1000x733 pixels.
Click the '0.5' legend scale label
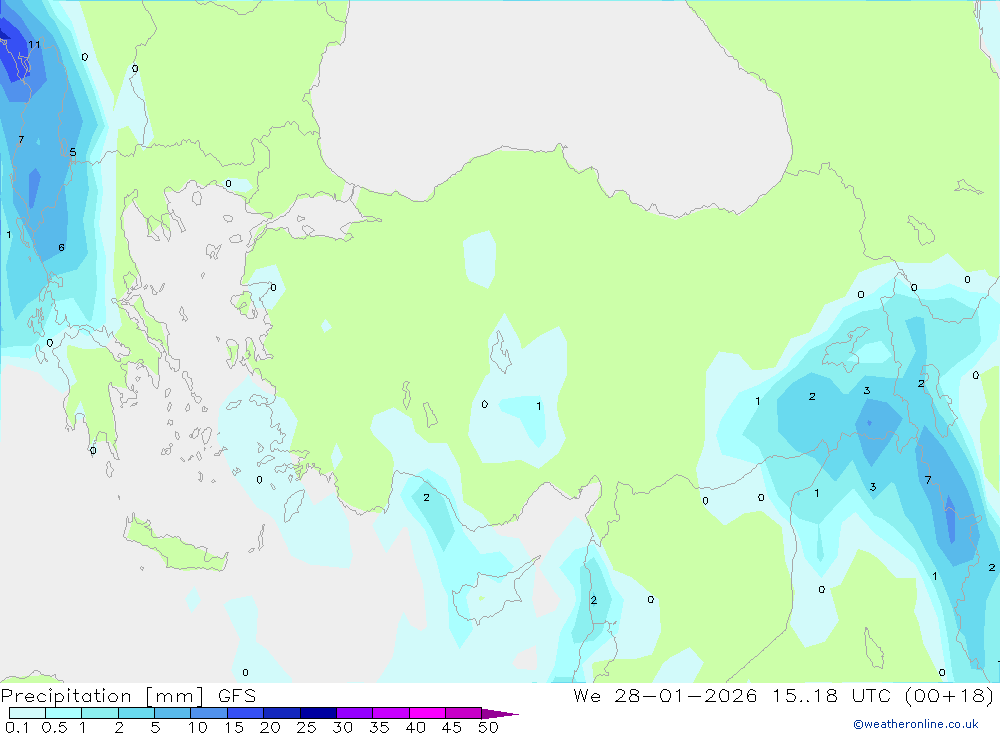pyautogui.click(x=54, y=727)
